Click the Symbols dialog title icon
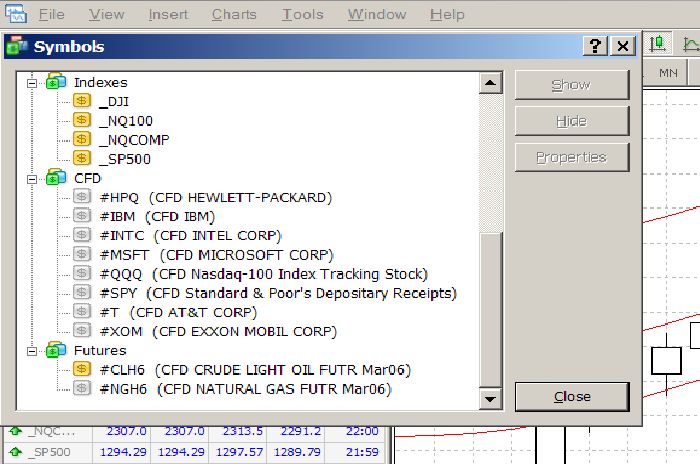The image size is (700, 464). click(x=17, y=46)
